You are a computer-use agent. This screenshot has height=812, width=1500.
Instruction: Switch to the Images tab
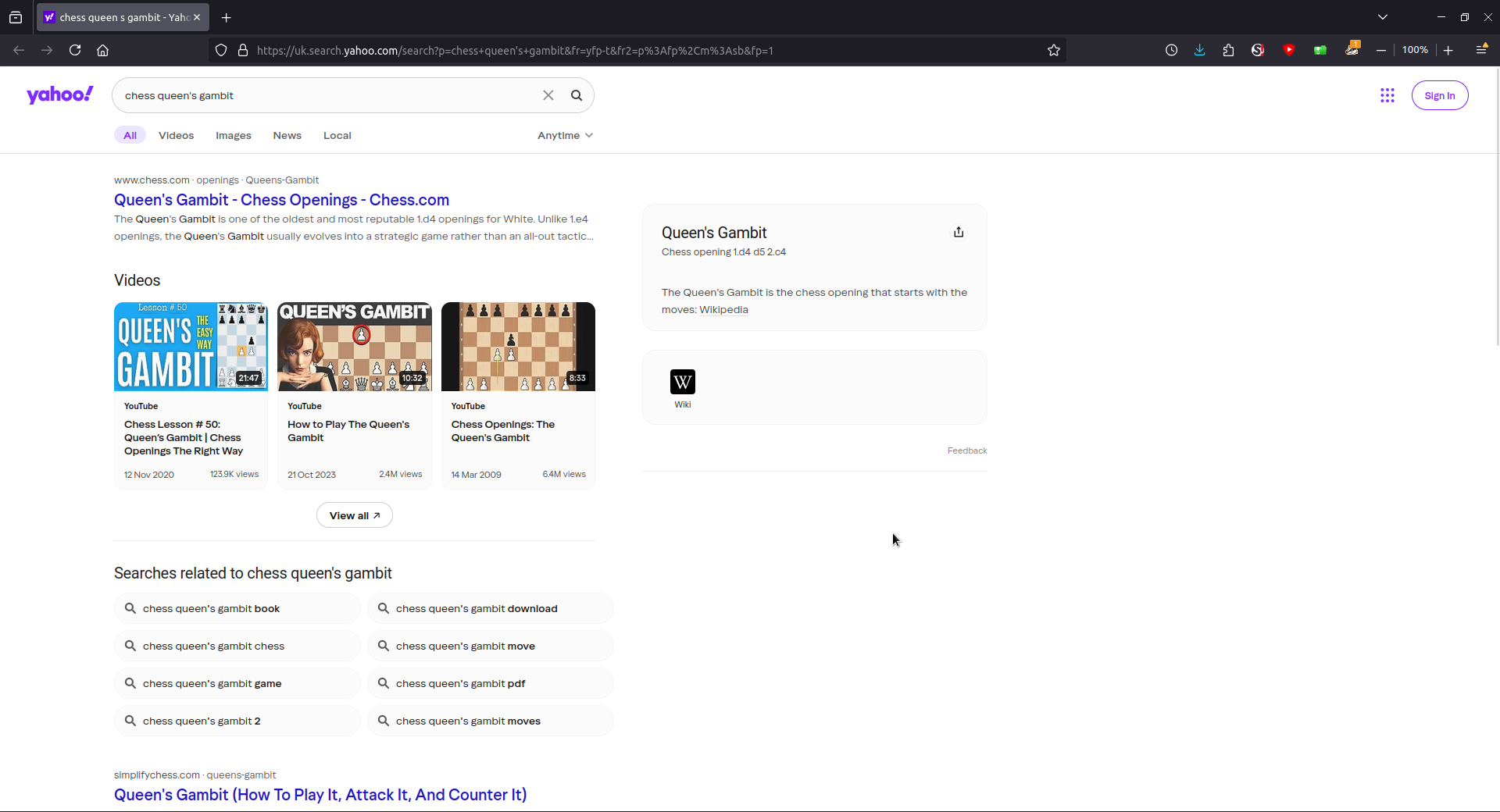234,135
